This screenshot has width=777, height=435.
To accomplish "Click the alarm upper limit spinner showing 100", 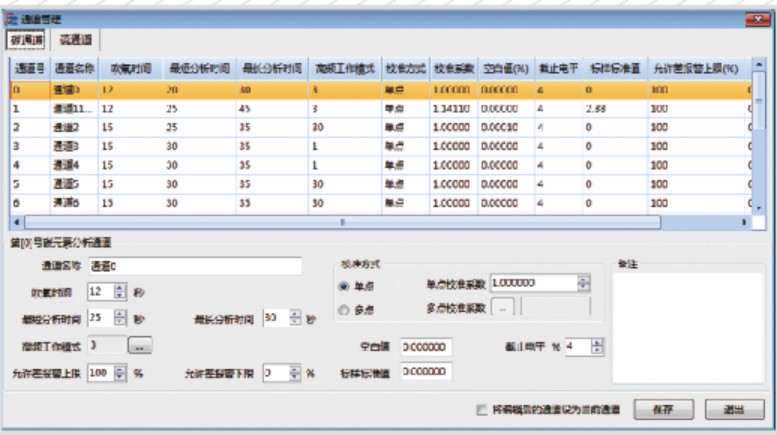I will pos(107,373).
